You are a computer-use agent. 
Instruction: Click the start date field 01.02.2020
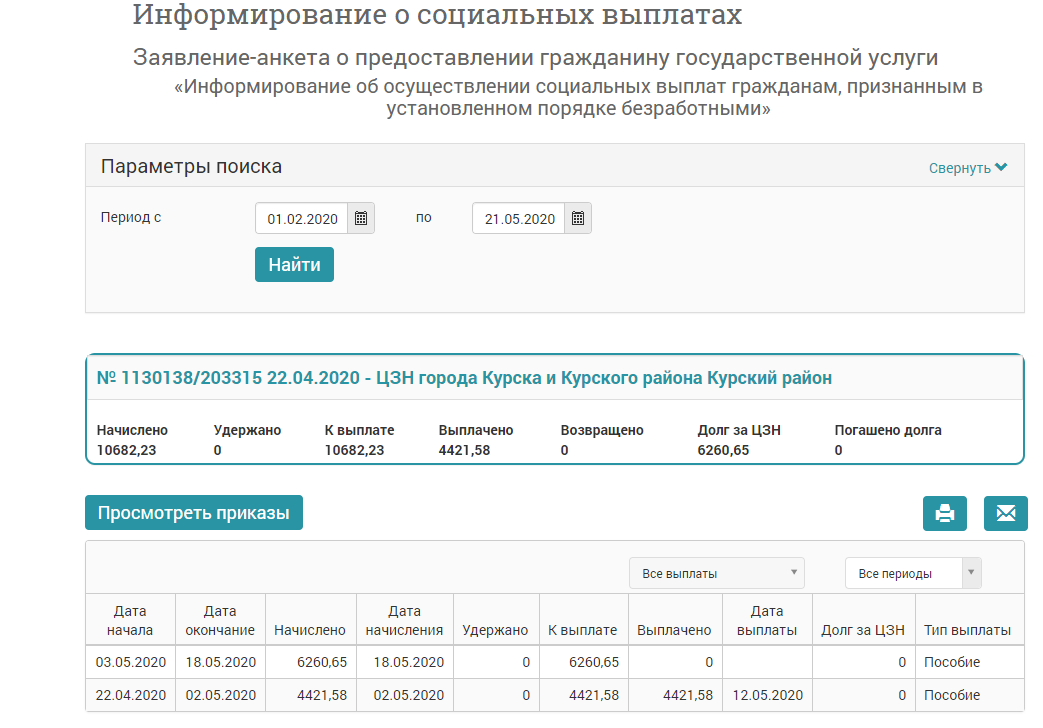click(302, 218)
